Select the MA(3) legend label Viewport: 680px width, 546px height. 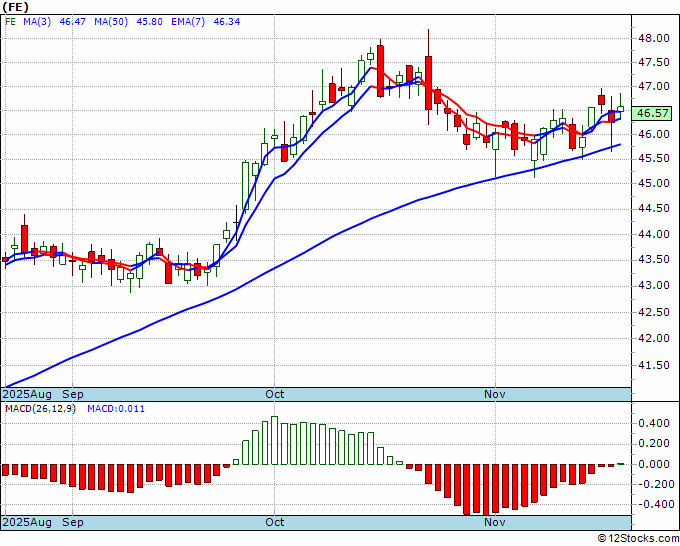(x=37, y=21)
